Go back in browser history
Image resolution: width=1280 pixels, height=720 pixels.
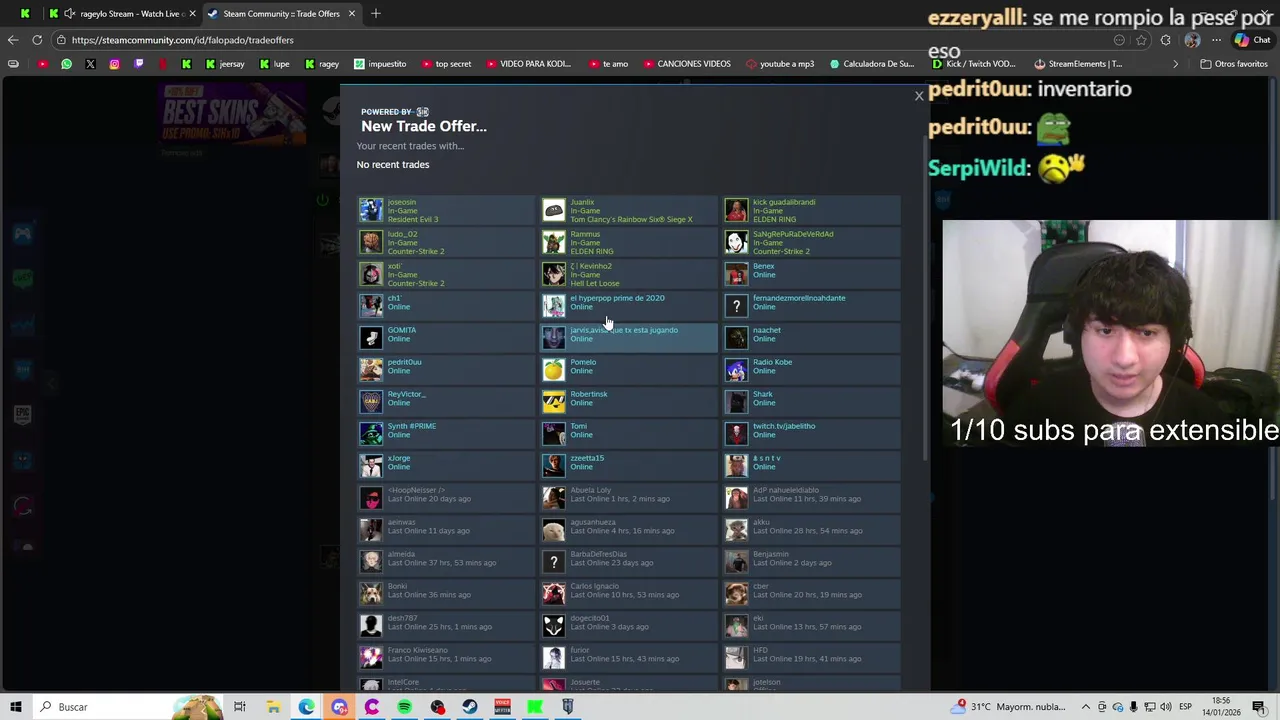click(x=13, y=40)
